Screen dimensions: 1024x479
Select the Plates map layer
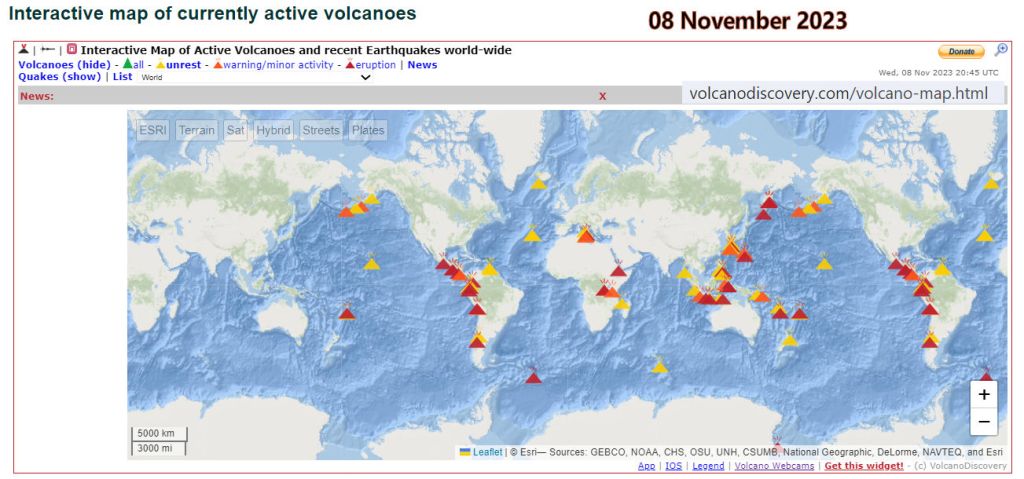point(368,130)
